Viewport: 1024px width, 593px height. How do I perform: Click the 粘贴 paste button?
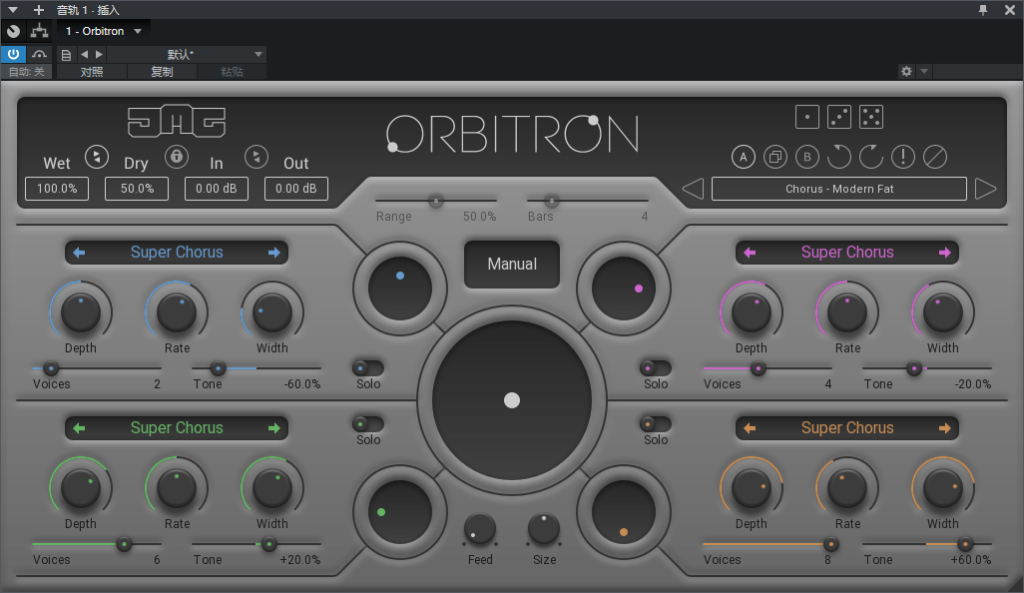pos(232,72)
